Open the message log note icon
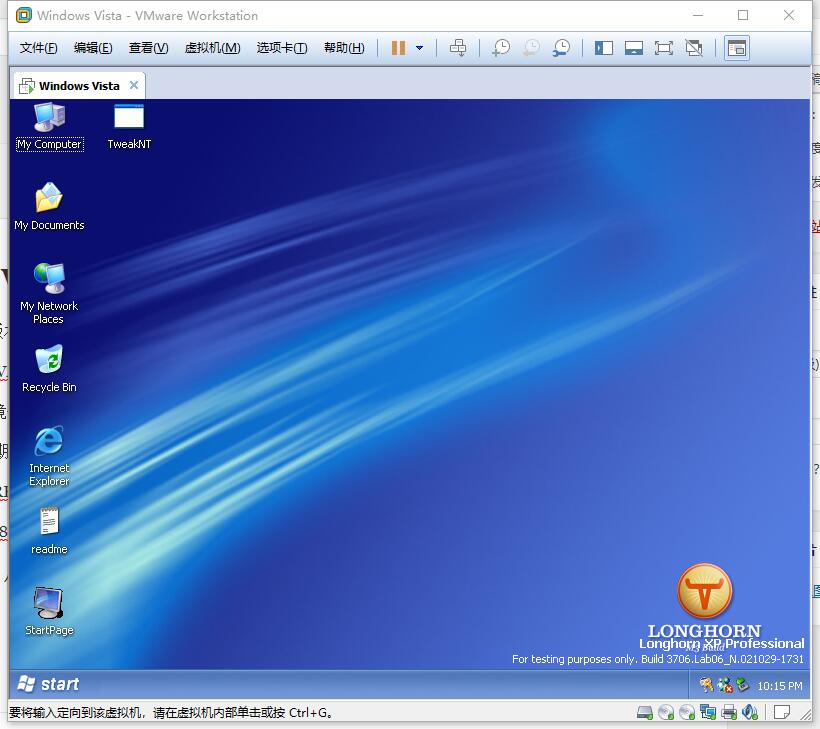The width and height of the screenshot is (820, 729). (781, 712)
